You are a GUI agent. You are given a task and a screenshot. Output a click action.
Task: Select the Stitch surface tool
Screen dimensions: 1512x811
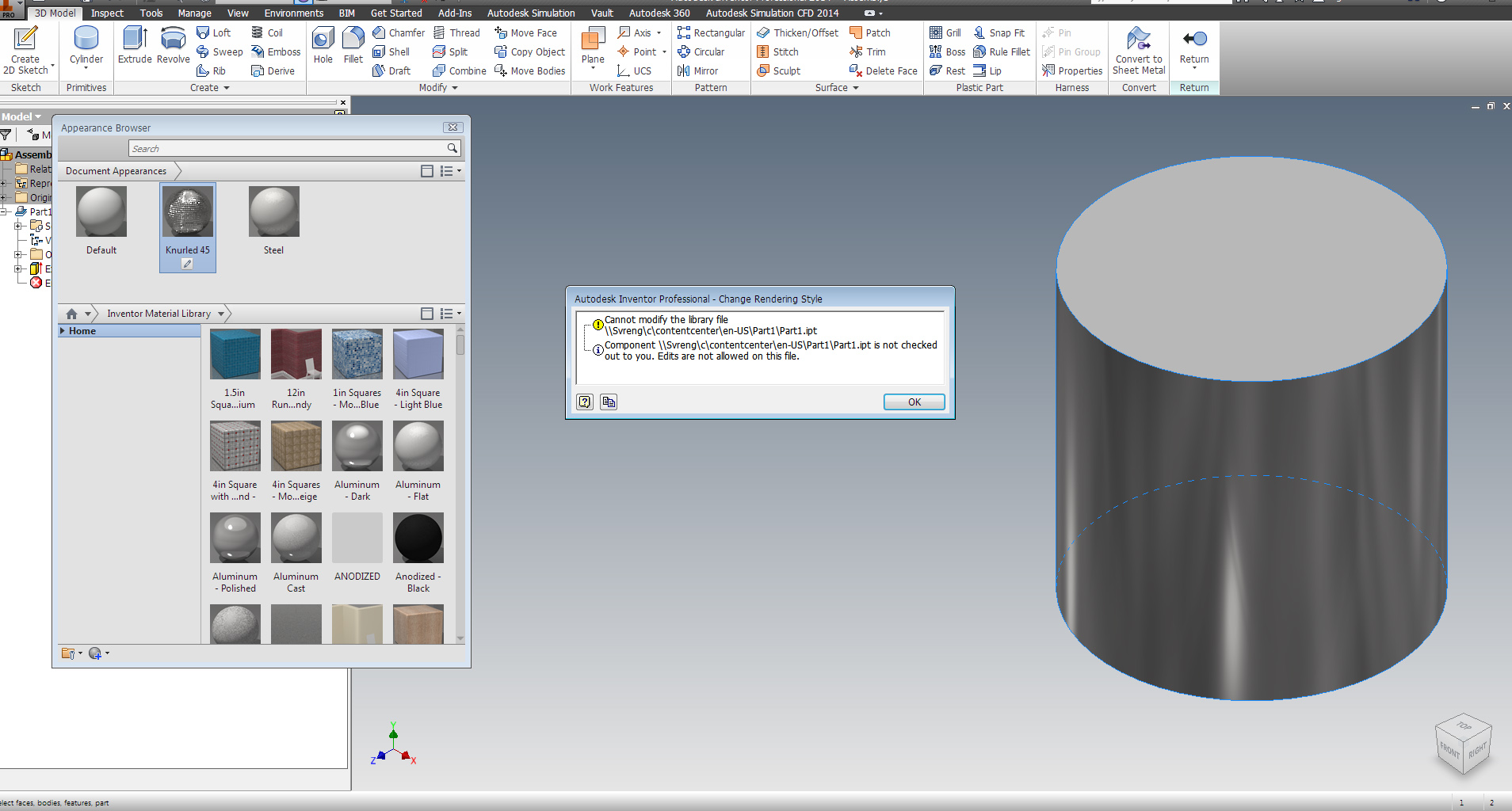(x=777, y=51)
